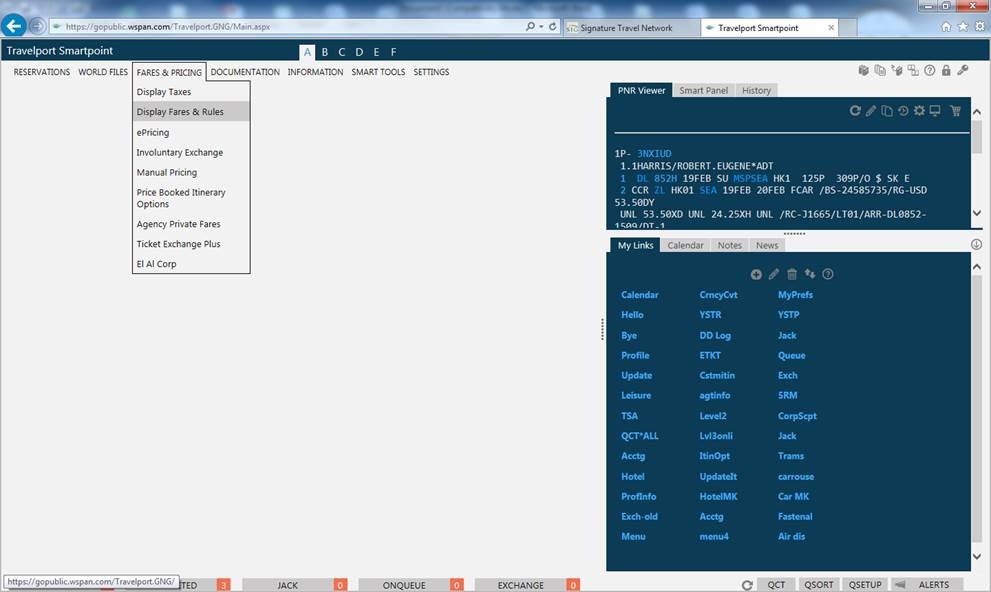
Task: Click the lock icon in the top toolbar
Action: [x=946, y=70]
